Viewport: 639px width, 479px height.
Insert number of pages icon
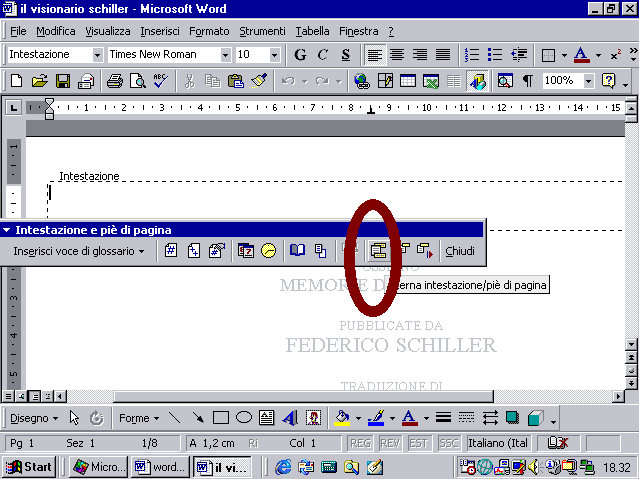(x=194, y=250)
